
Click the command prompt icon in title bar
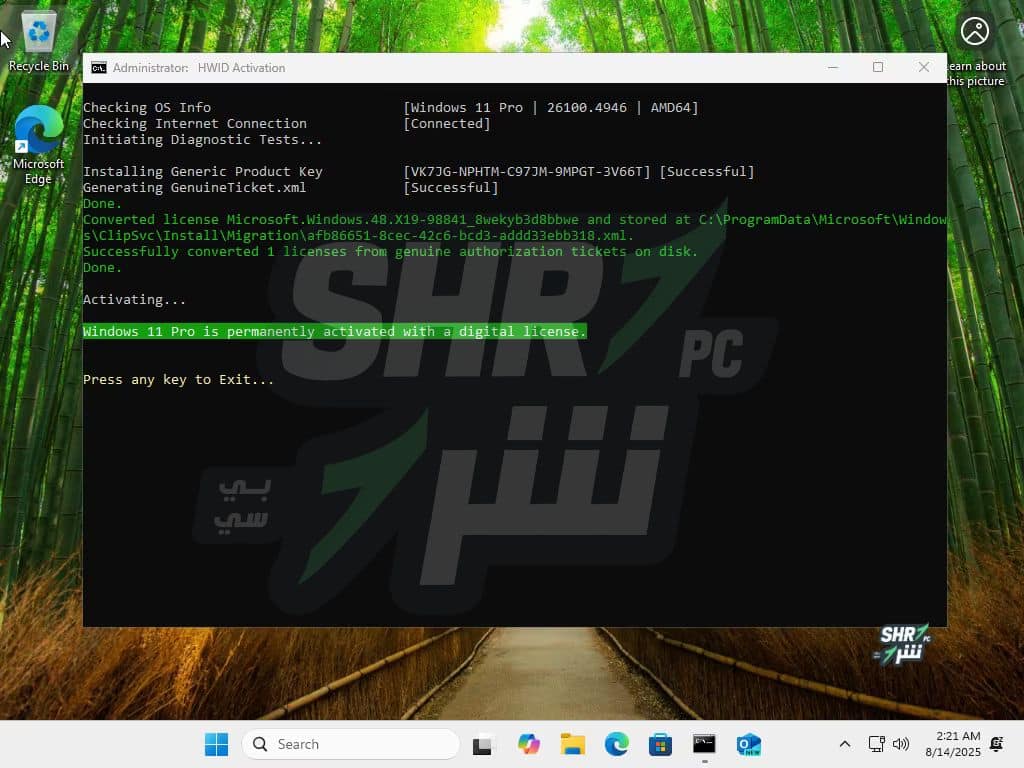[99, 68]
